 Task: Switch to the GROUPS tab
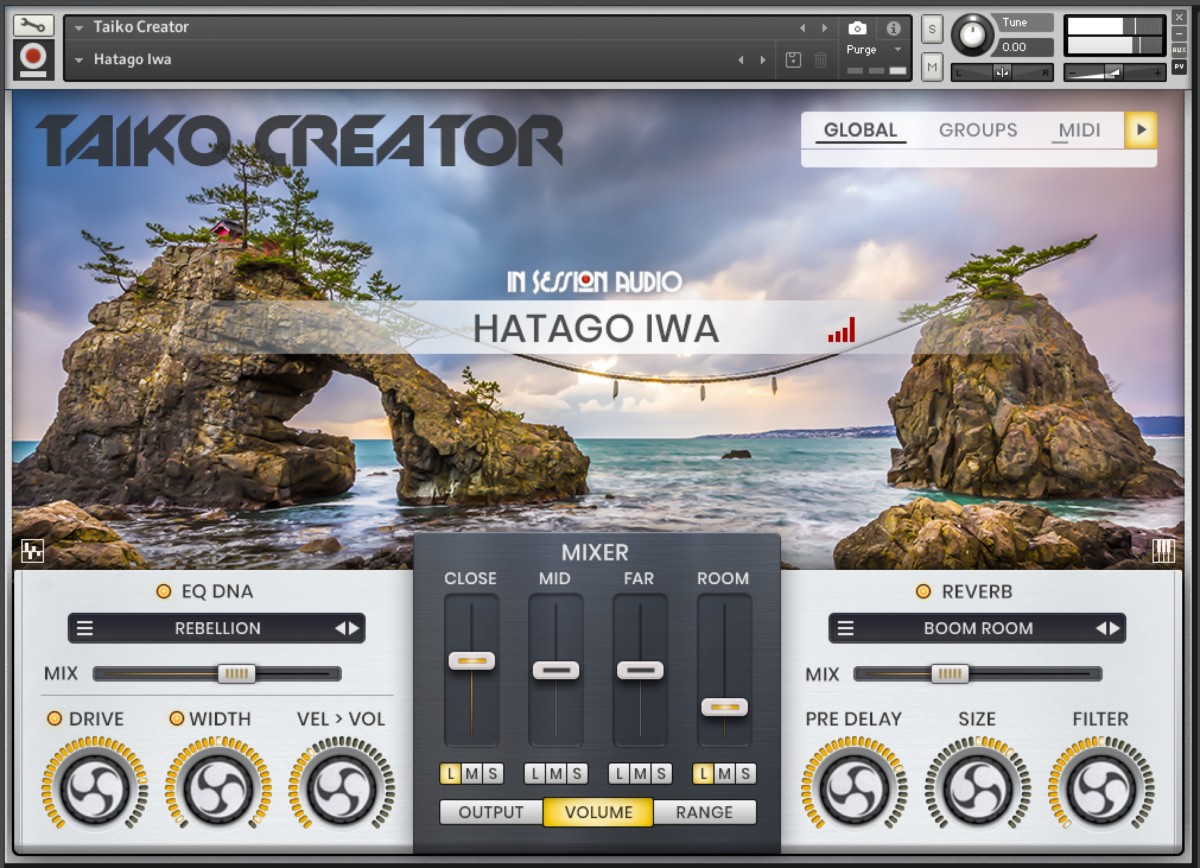coord(977,130)
